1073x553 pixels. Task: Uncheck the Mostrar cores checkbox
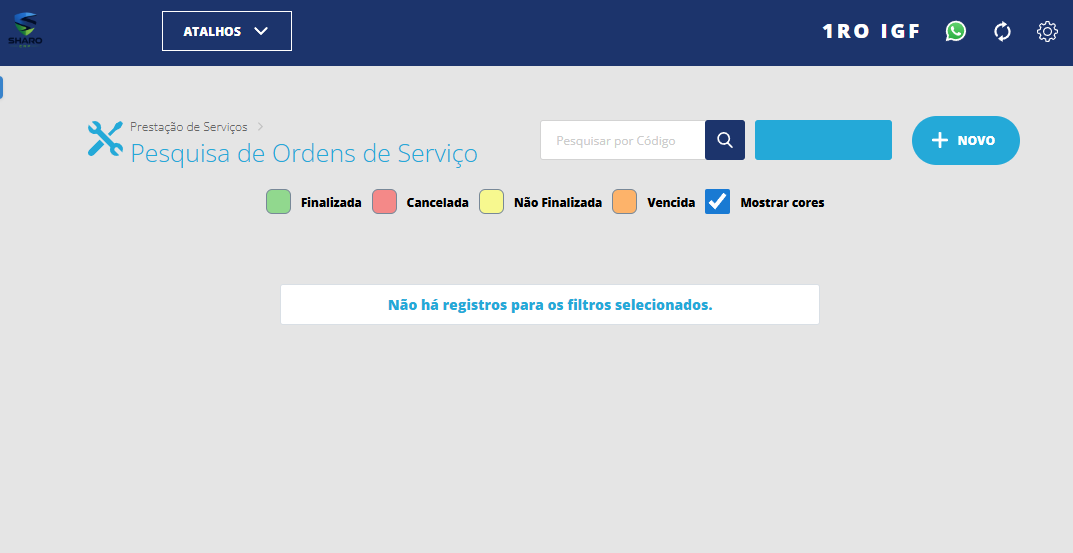(717, 202)
